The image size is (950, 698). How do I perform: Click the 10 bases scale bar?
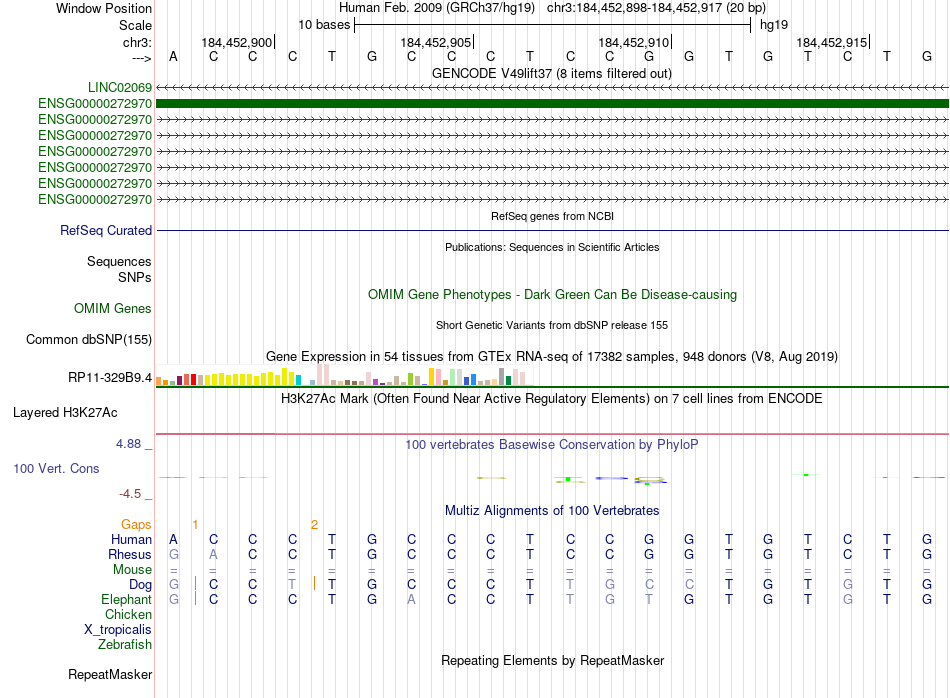pyautogui.click(x=553, y=25)
